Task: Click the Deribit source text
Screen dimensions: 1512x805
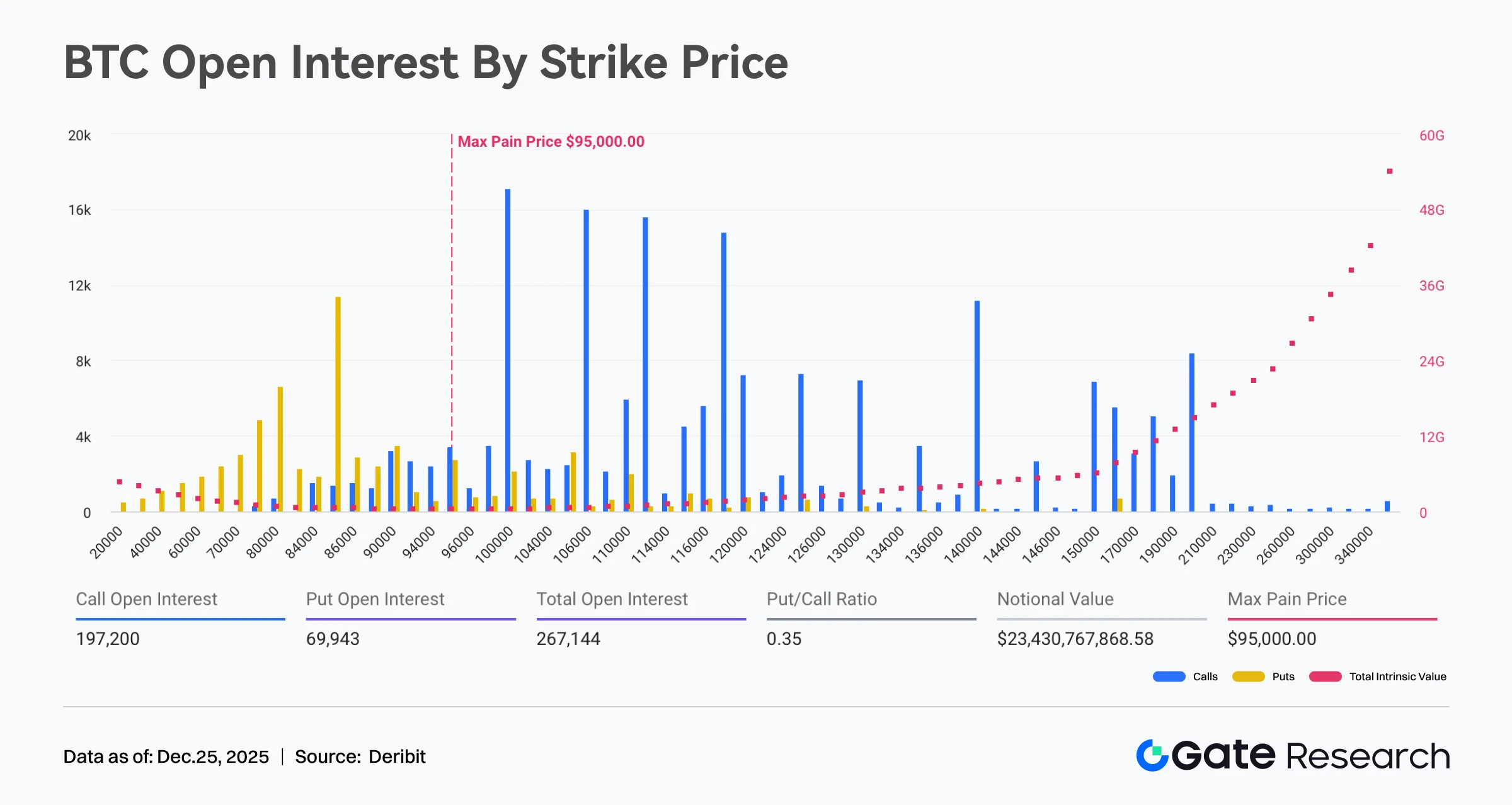Action: coord(397,756)
